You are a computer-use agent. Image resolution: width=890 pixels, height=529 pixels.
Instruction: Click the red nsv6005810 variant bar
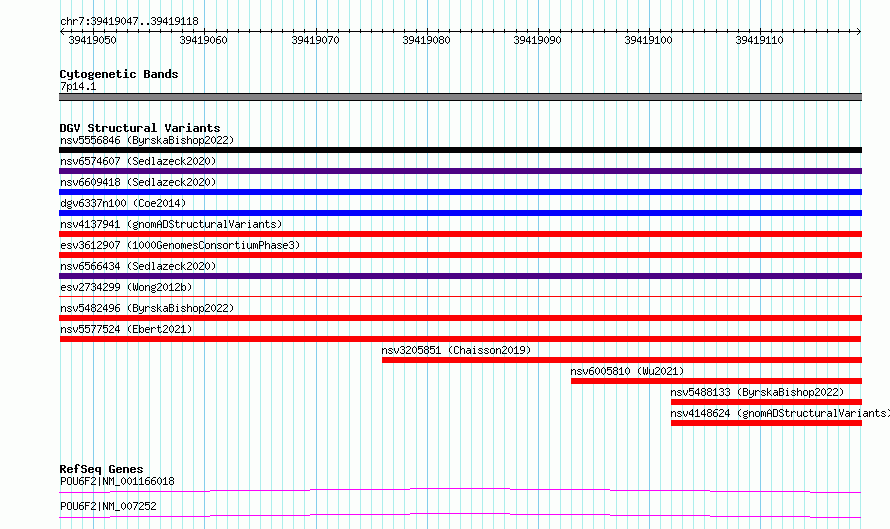tap(716, 381)
